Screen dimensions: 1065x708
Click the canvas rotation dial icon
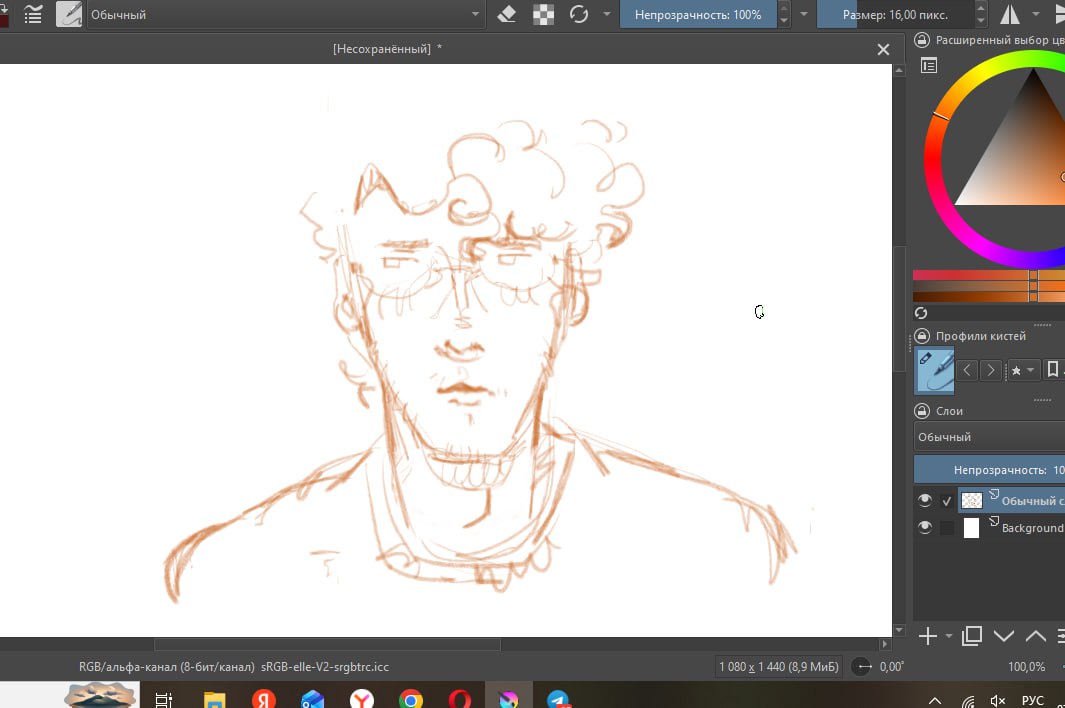862,667
